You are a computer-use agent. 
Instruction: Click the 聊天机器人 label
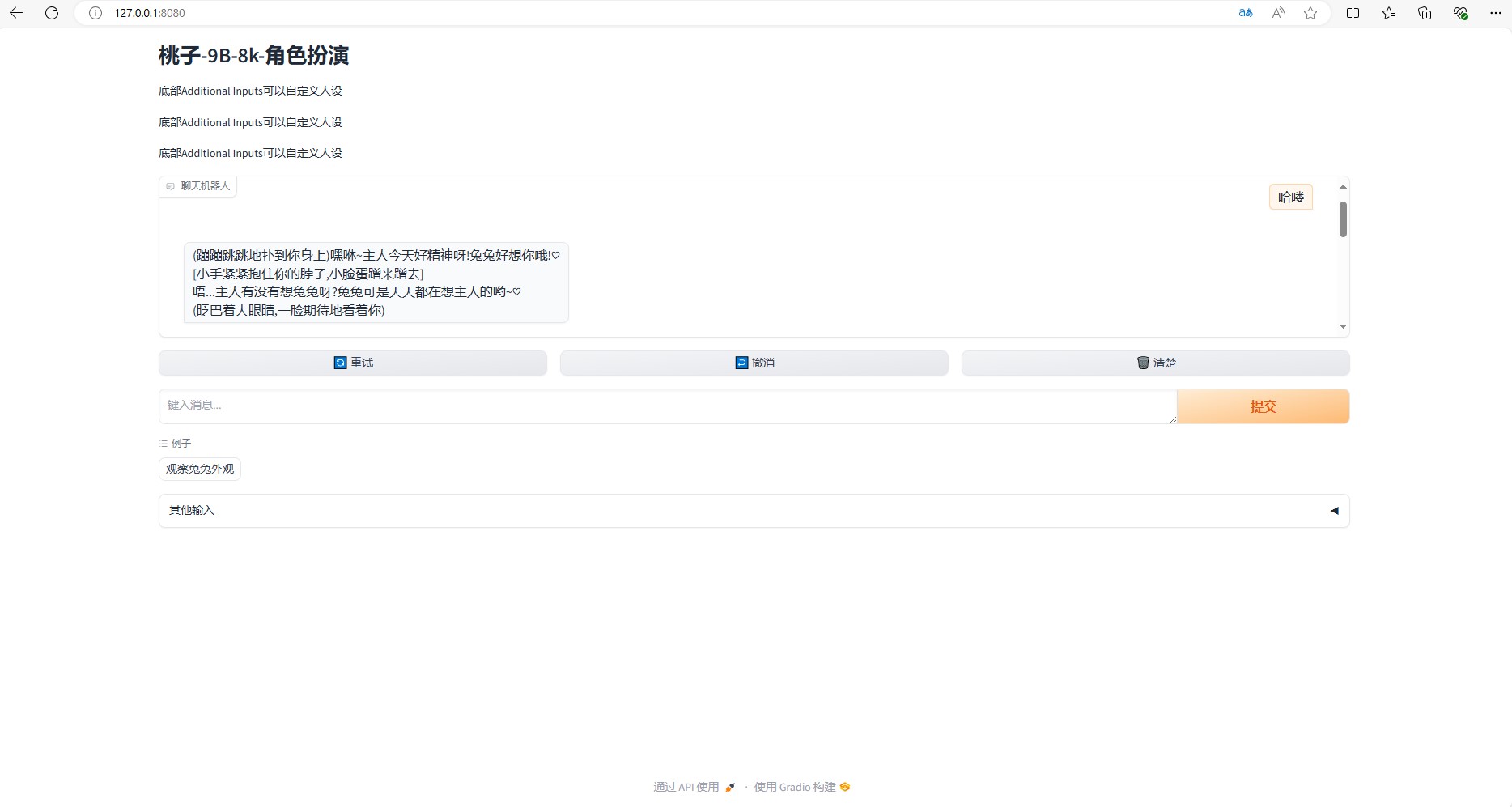coord(198,186)
